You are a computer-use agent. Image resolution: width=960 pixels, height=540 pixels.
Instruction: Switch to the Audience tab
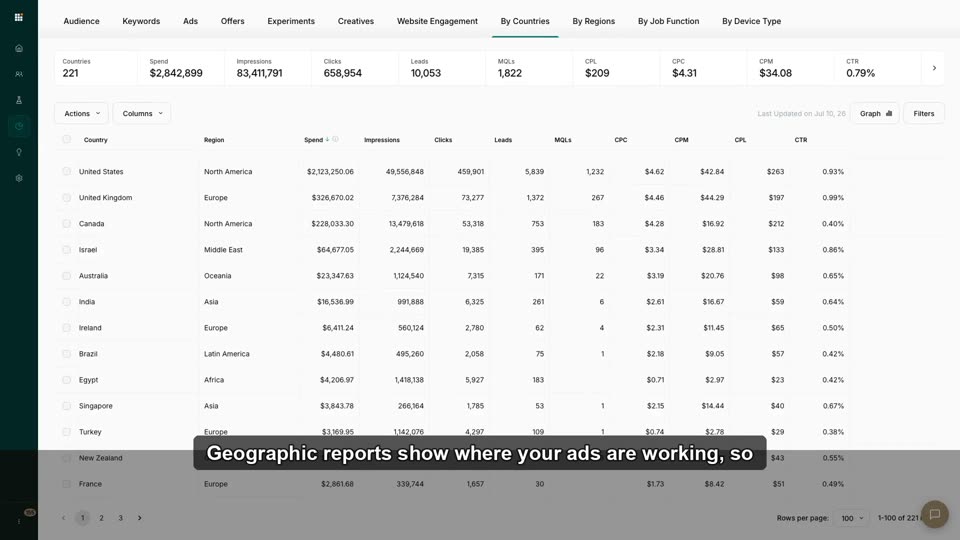81,21
